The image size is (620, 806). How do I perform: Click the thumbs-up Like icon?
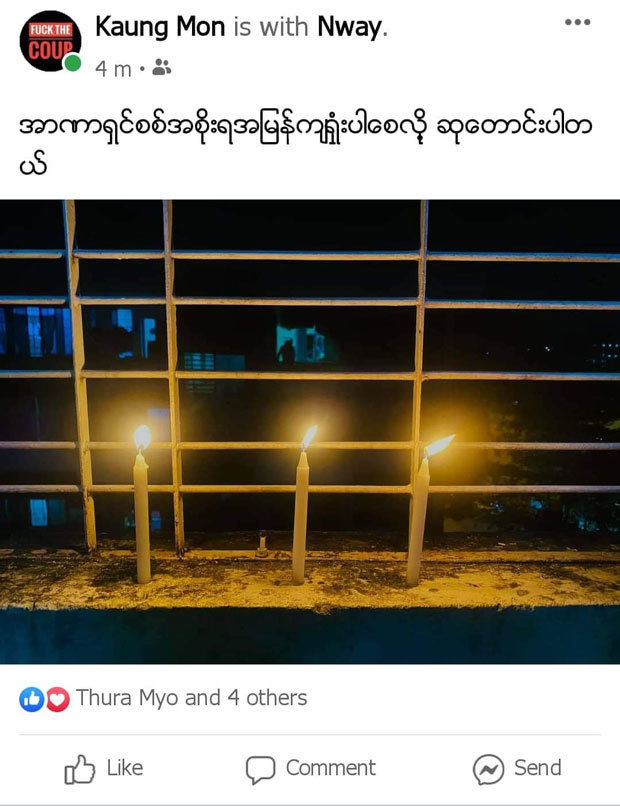79,769
